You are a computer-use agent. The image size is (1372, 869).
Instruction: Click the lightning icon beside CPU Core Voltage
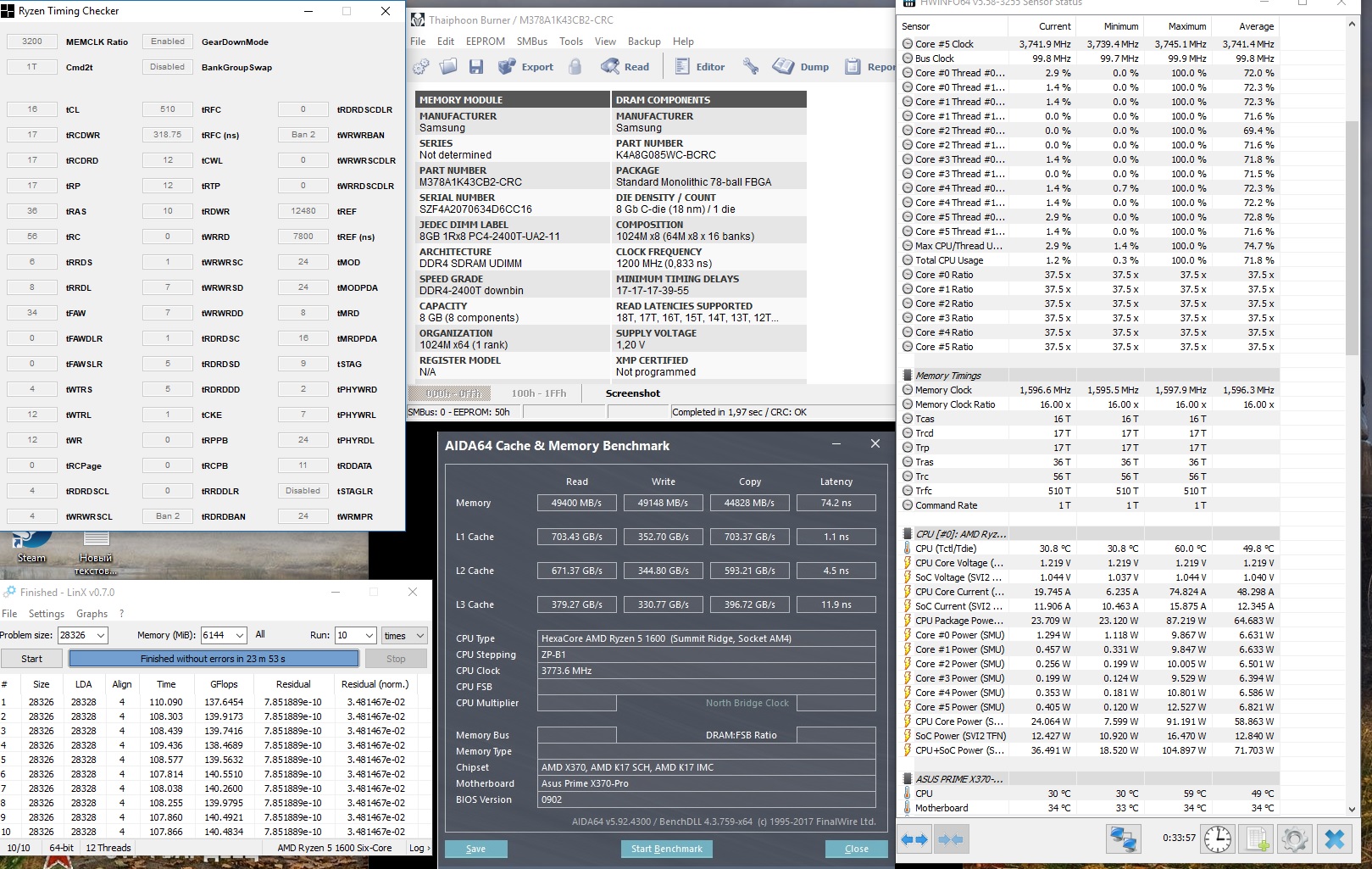coord(907,563)
